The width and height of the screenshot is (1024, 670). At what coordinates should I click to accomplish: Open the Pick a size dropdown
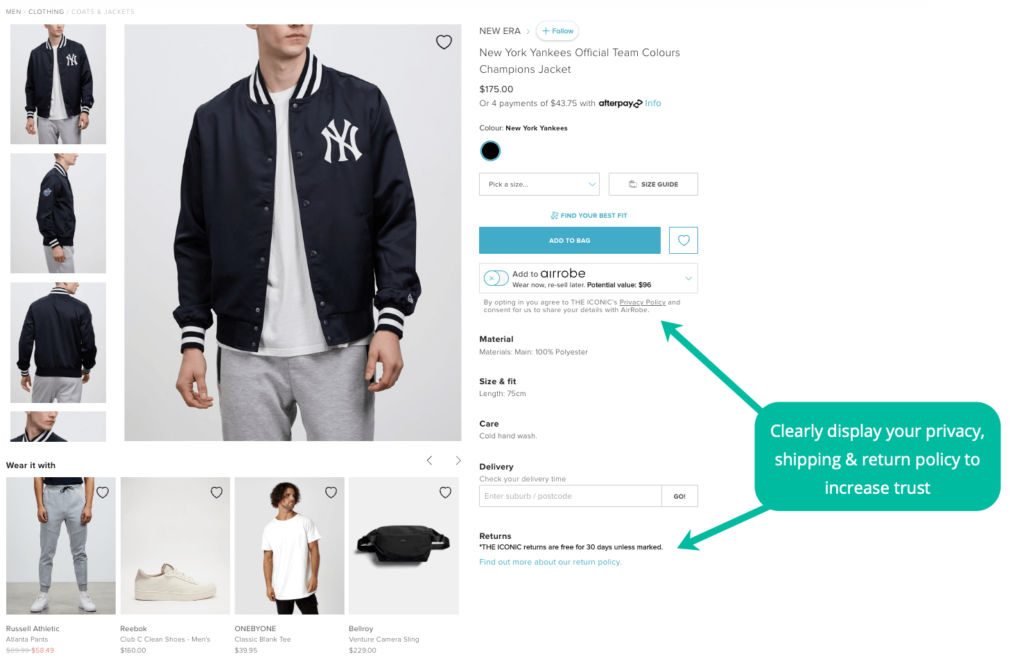click(538, 184)
